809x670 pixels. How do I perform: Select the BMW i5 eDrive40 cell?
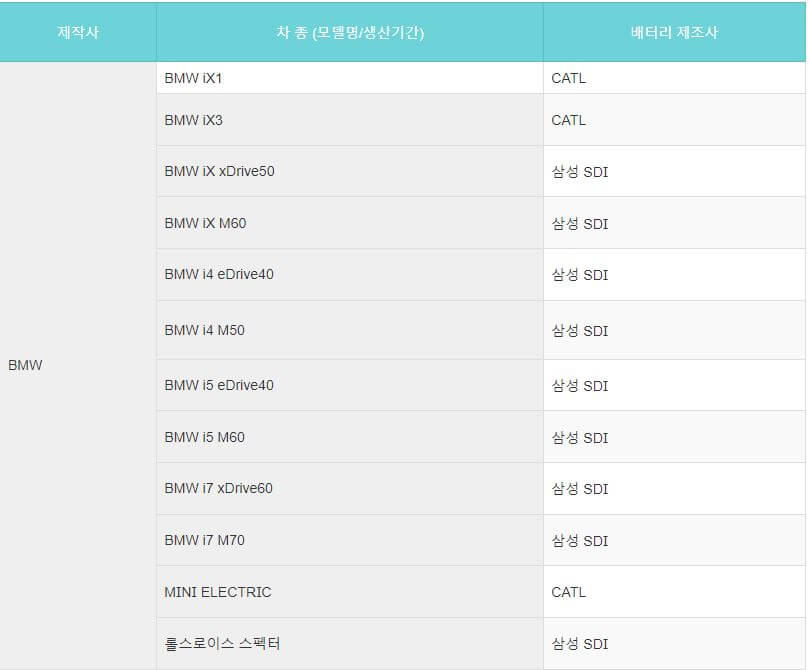[350, 385]
